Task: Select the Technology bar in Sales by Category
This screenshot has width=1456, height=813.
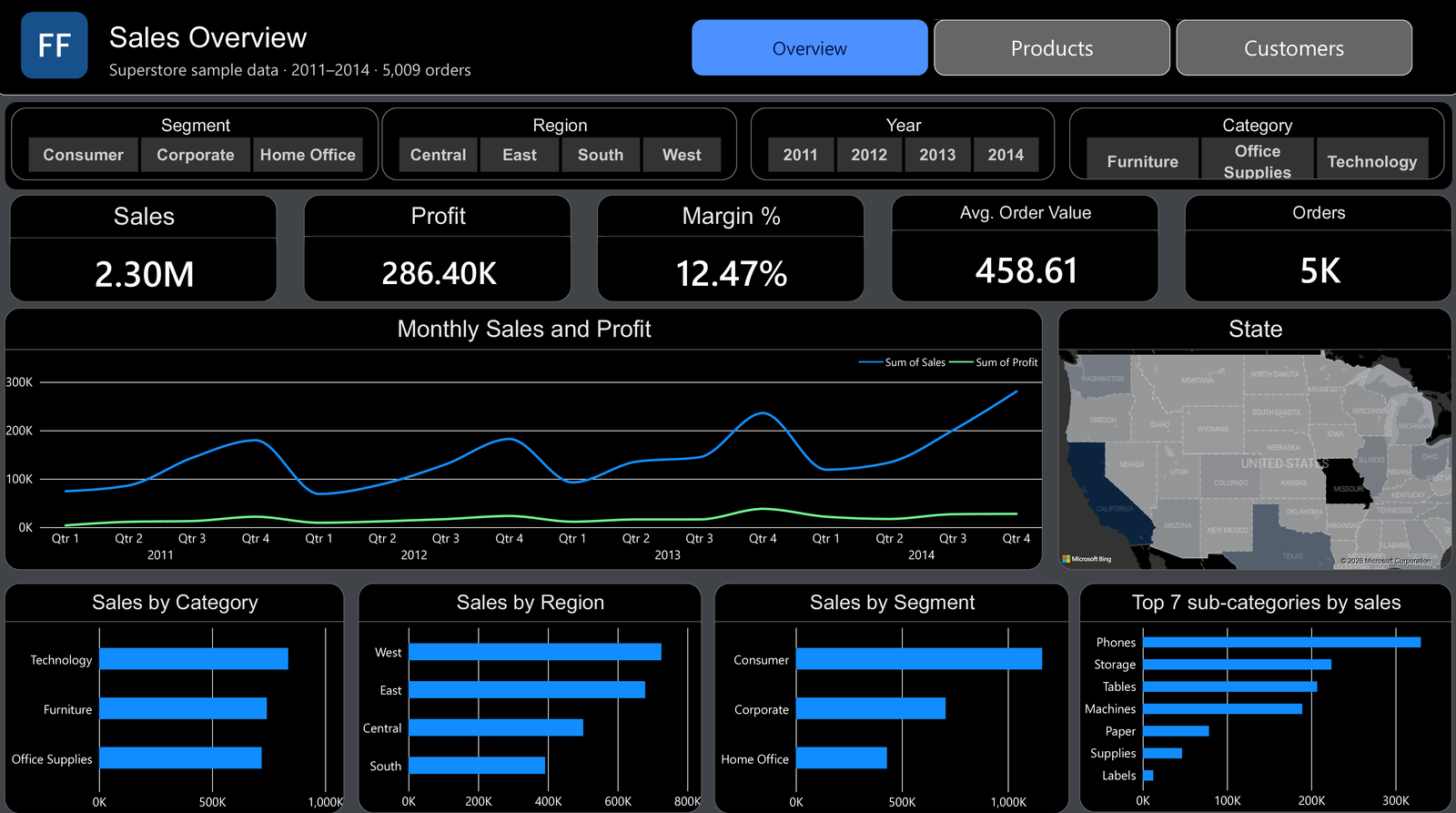Action: 194,659
